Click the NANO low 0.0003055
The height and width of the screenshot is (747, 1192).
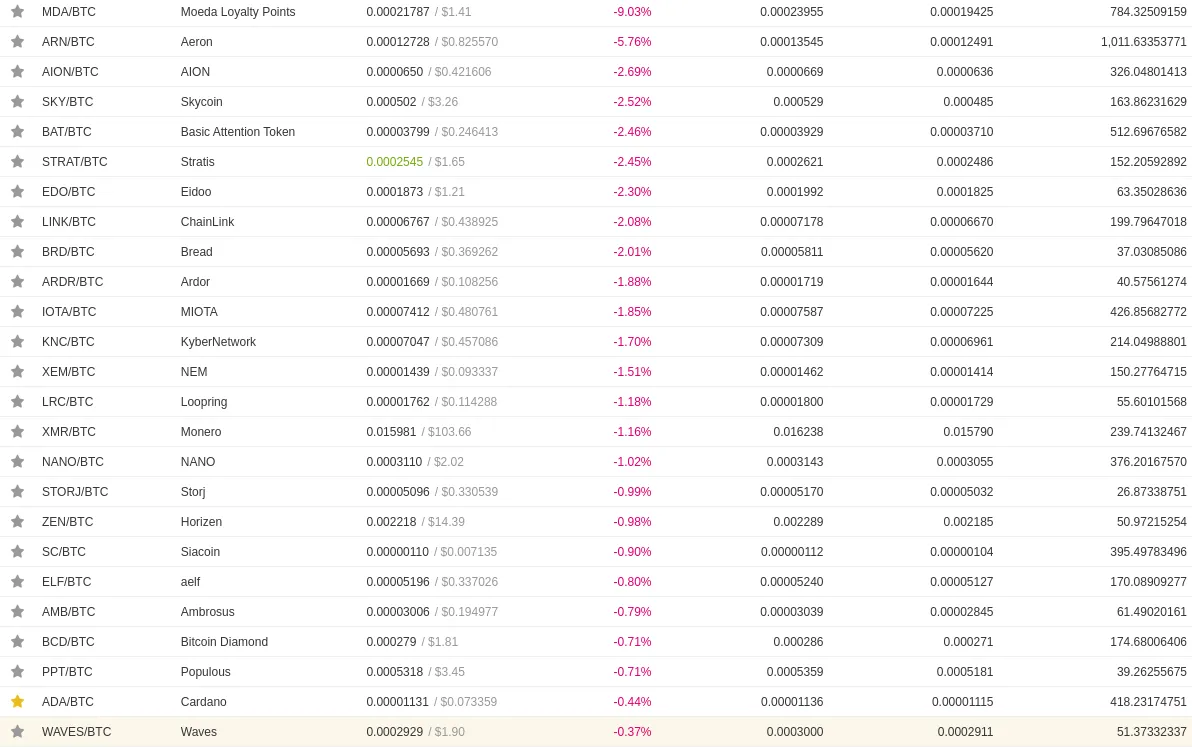tap(965, 461)
